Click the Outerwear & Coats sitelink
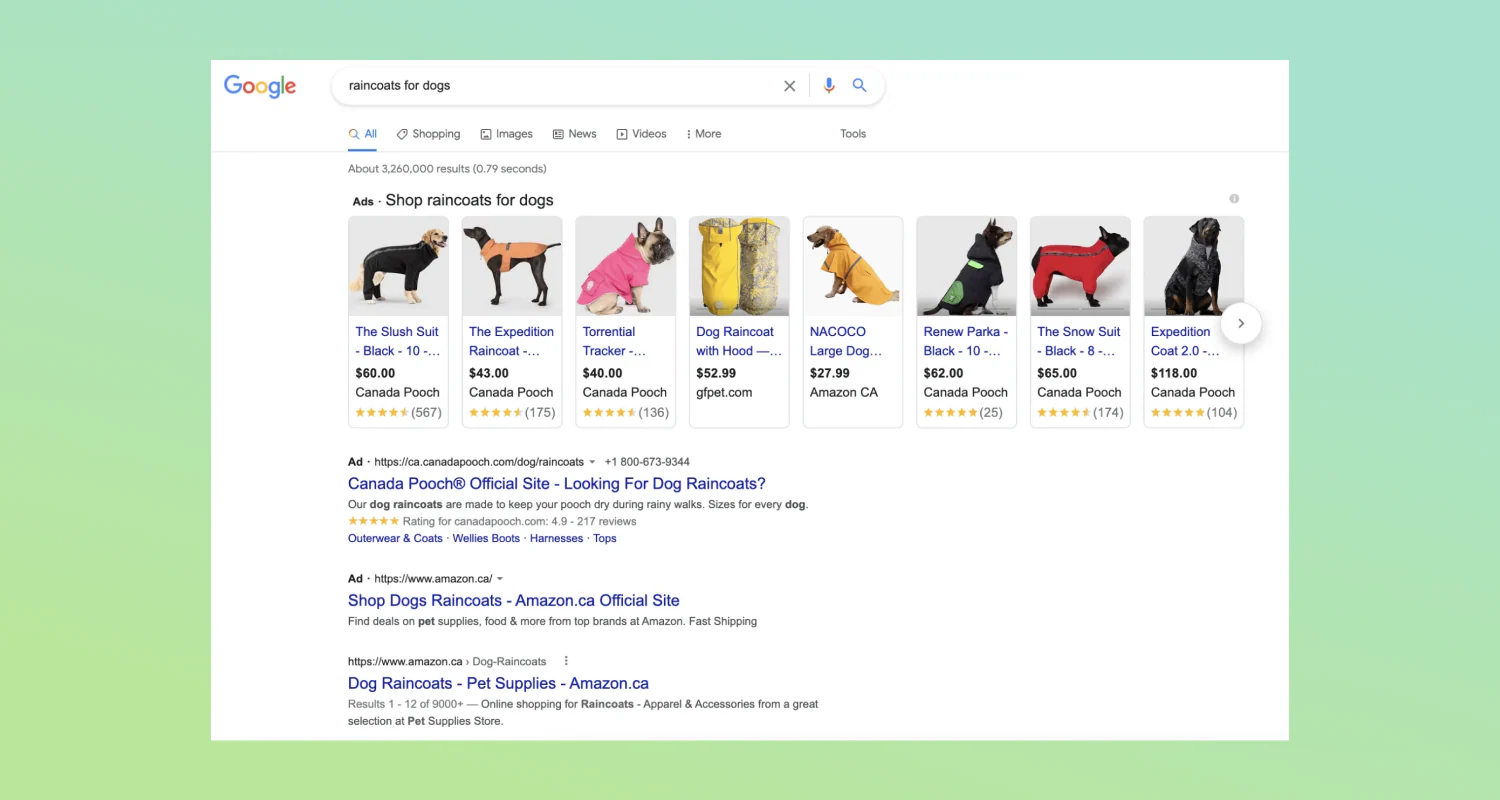Image resolution: width=1500 pixels, height=800 pixels. point(395,538)
